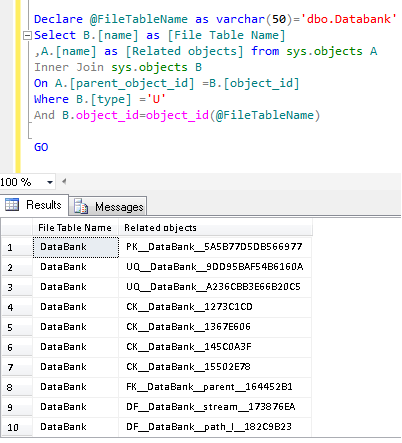Select the DataBank cell in row 5
Image resolution: width=402 pixels, height=443 pixels.
coord(76,327)
